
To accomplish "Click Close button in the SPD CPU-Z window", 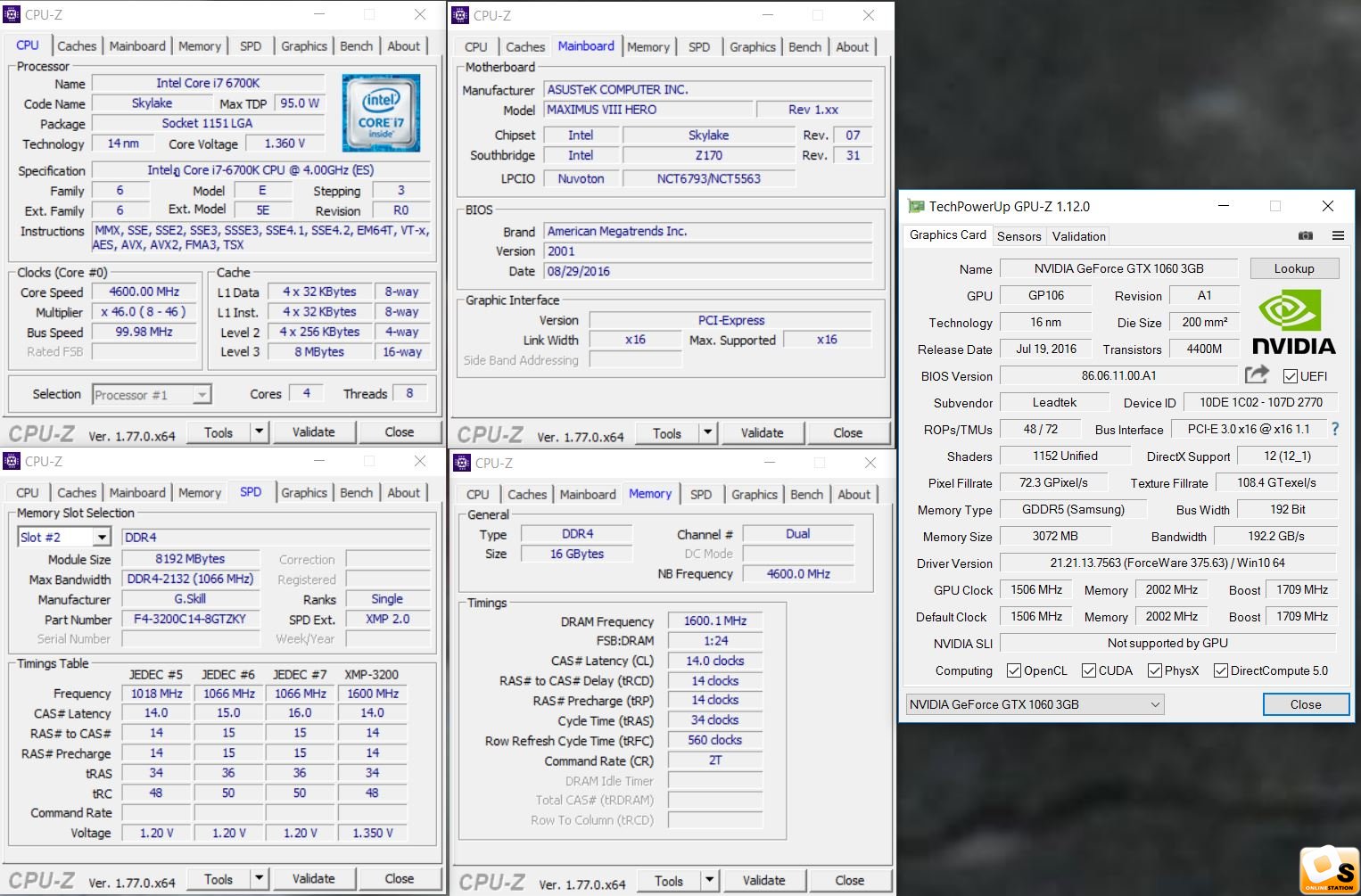I will (x=400, y=879).
